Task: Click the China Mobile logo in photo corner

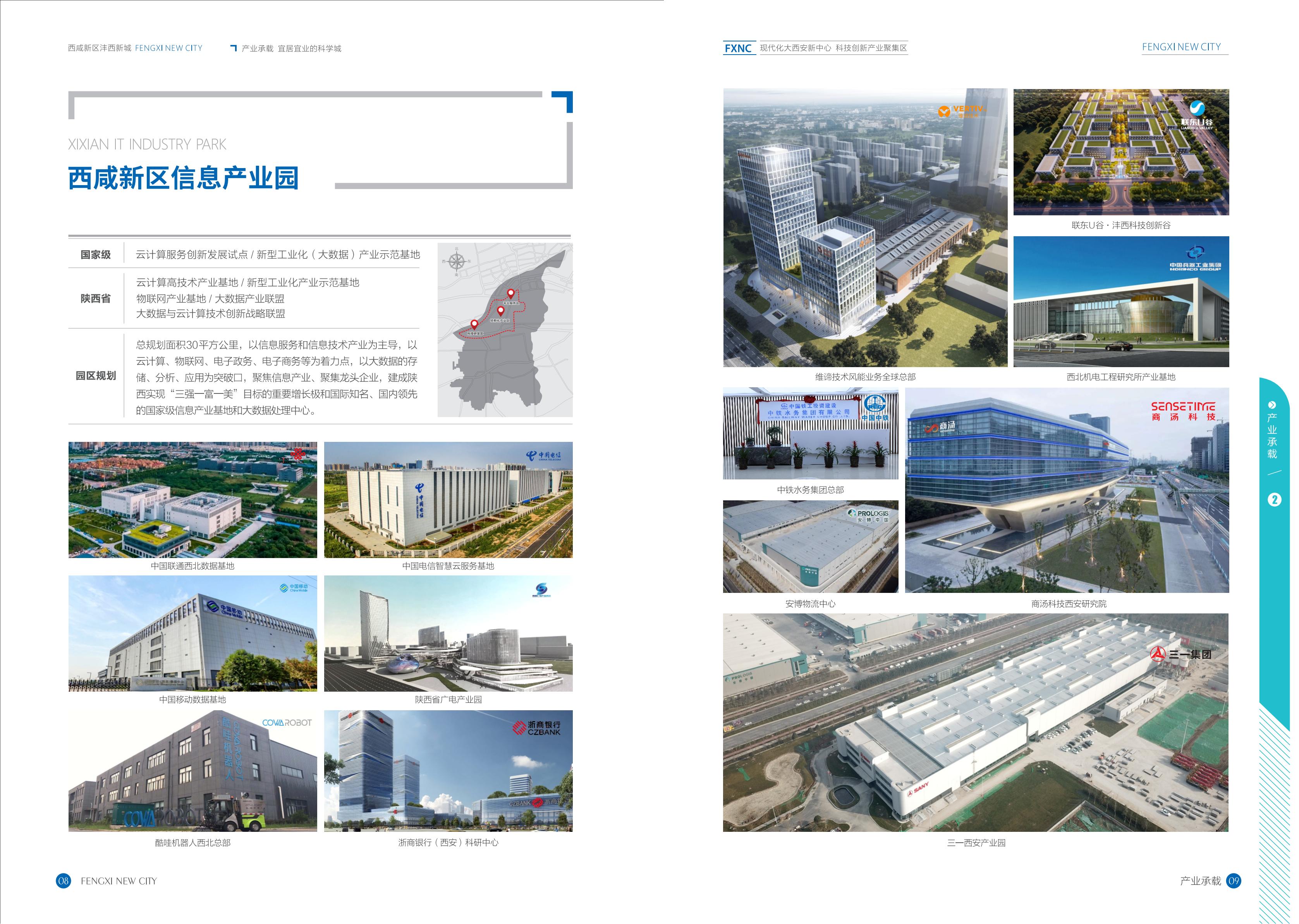Action: (294, 588)
